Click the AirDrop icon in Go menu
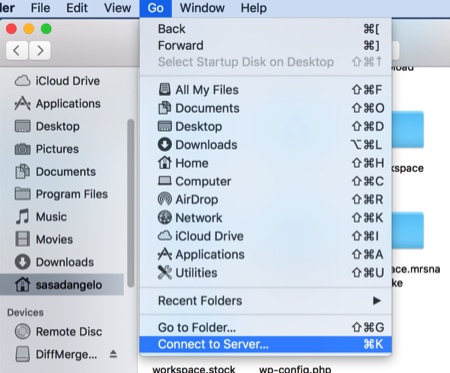This screenshot has width=450, height=373. [165, 199]
